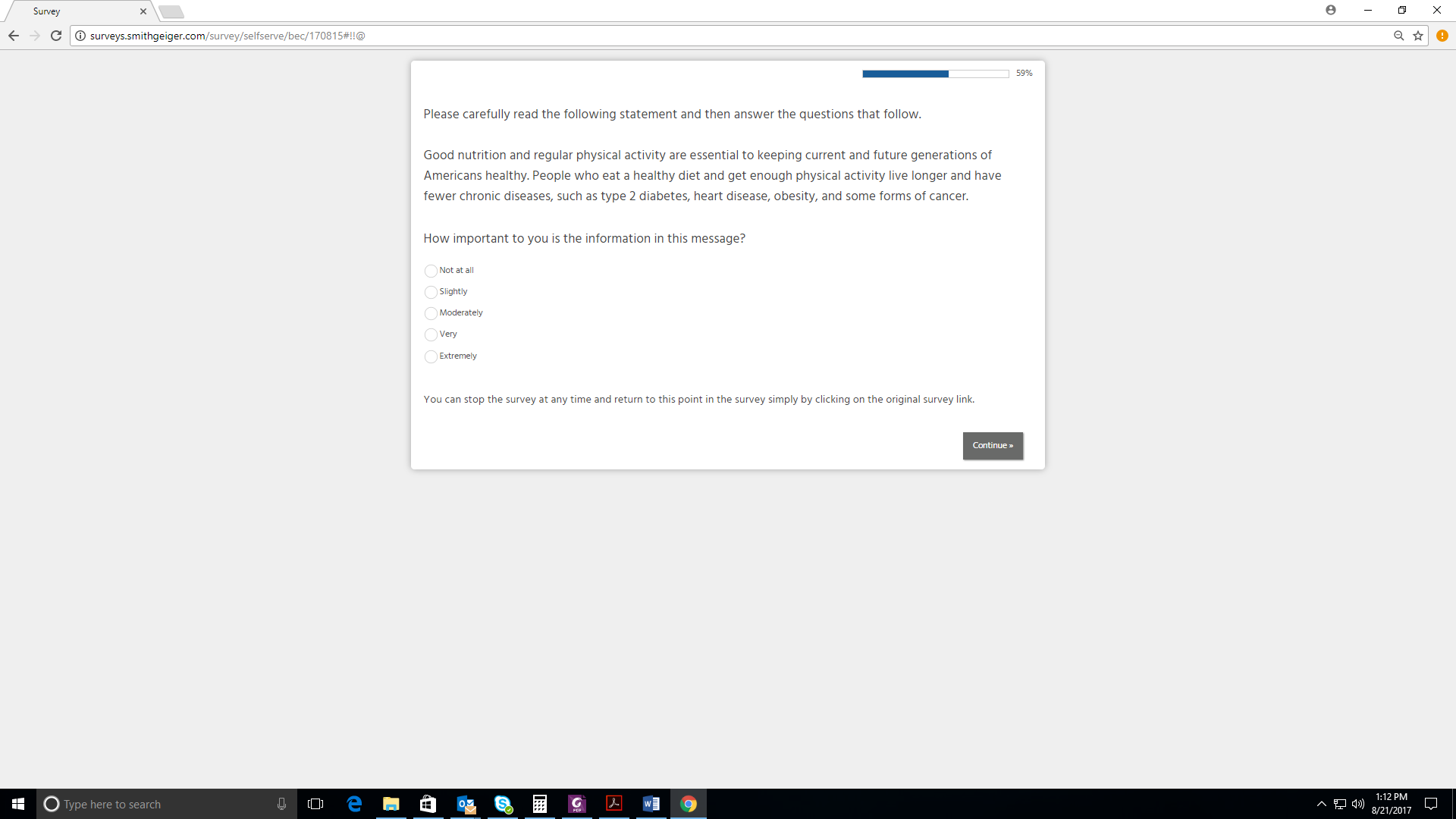Viewport: 1456px width, 819px height.
Task: Open Microsoft Edge from taskbar
Action: point(354,804)
